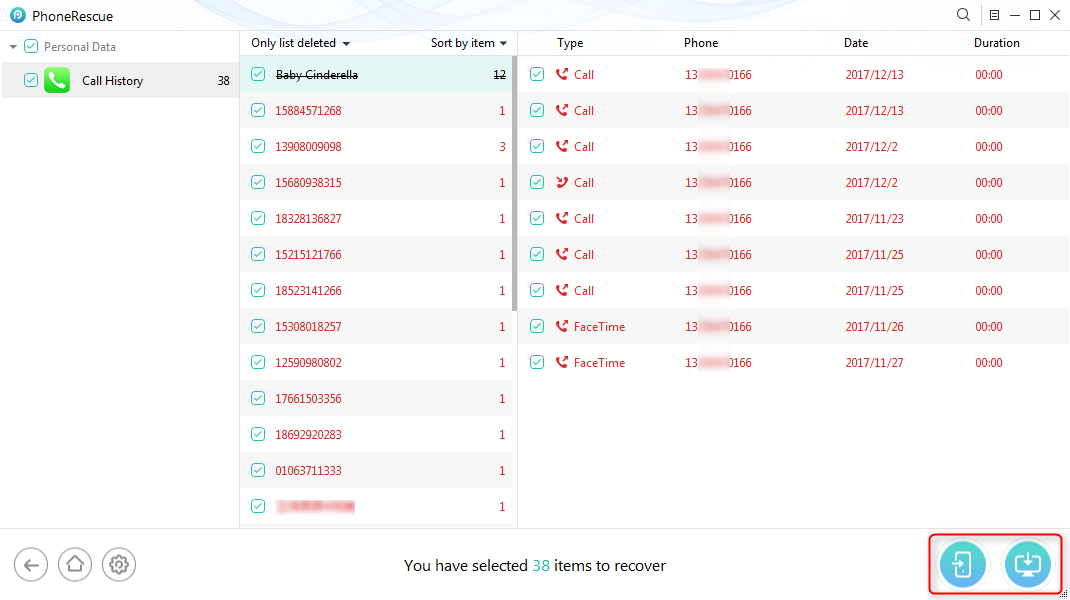Select the 18692920283 entry
Image resolution: width=1070 pixels, height=600 pixels.
(376, 434)
